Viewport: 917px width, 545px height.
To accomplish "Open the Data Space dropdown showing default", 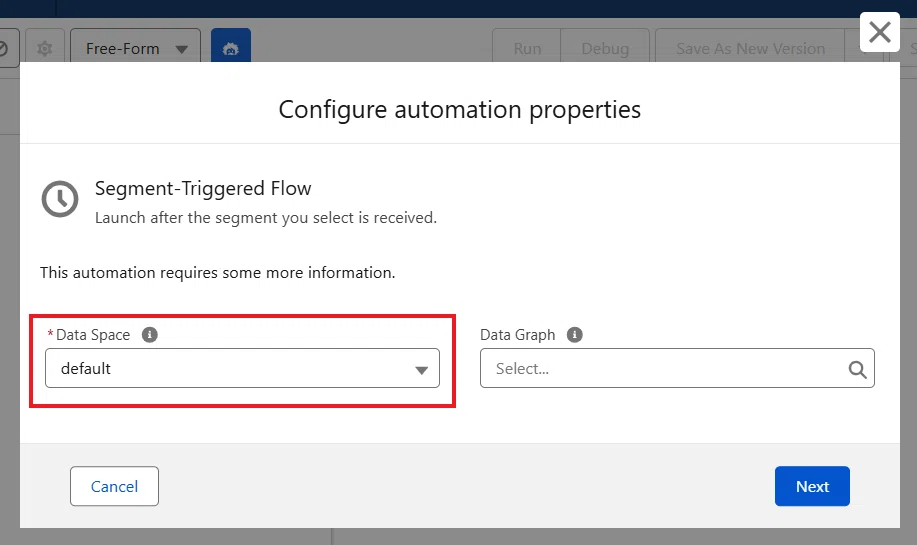I will [x=242, y=368].
